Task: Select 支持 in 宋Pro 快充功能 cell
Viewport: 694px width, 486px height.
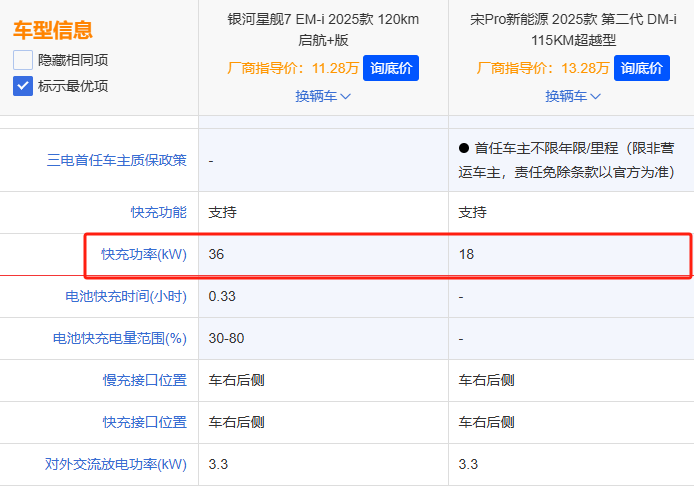Action: (x=473, y=212)
